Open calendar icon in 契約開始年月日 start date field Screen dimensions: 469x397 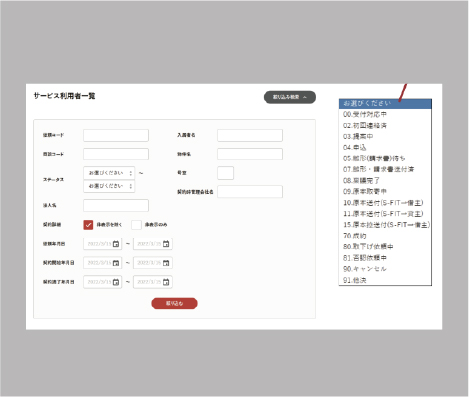click(x=116, y=263)
